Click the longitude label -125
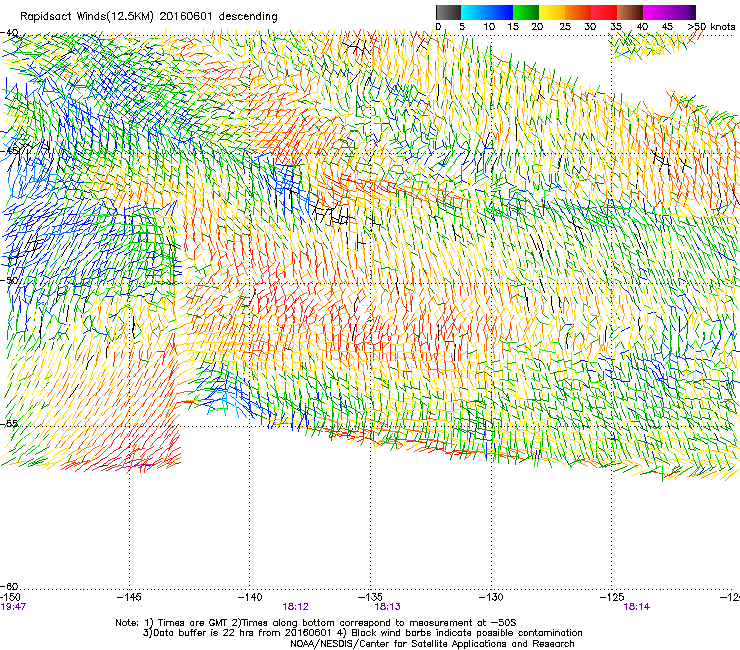740x650 pixels. pos(612,597)
